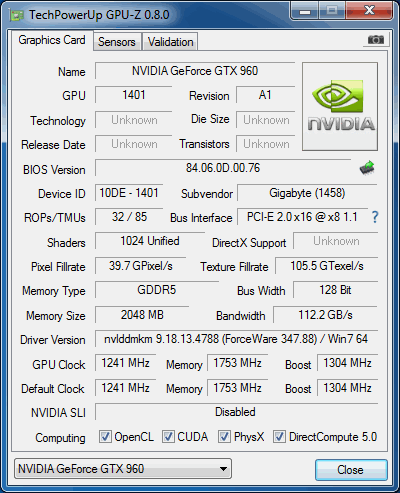The width and height of the screenshot is (400, 493).
Task: Click the Die Size field showing Unknown
Action: [x=266, y=120]
